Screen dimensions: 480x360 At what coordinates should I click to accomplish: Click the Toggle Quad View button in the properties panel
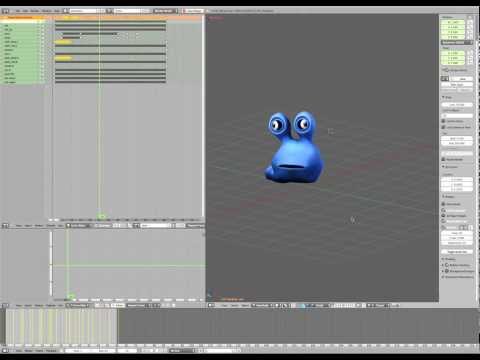pos(457,252)
